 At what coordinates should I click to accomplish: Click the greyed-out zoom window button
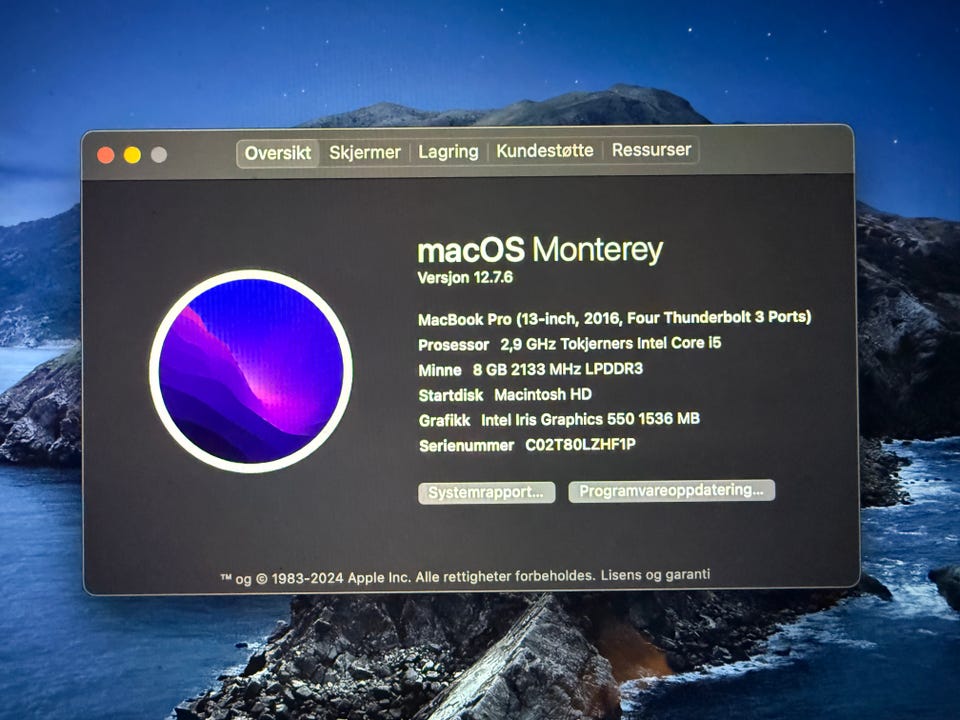159,155
